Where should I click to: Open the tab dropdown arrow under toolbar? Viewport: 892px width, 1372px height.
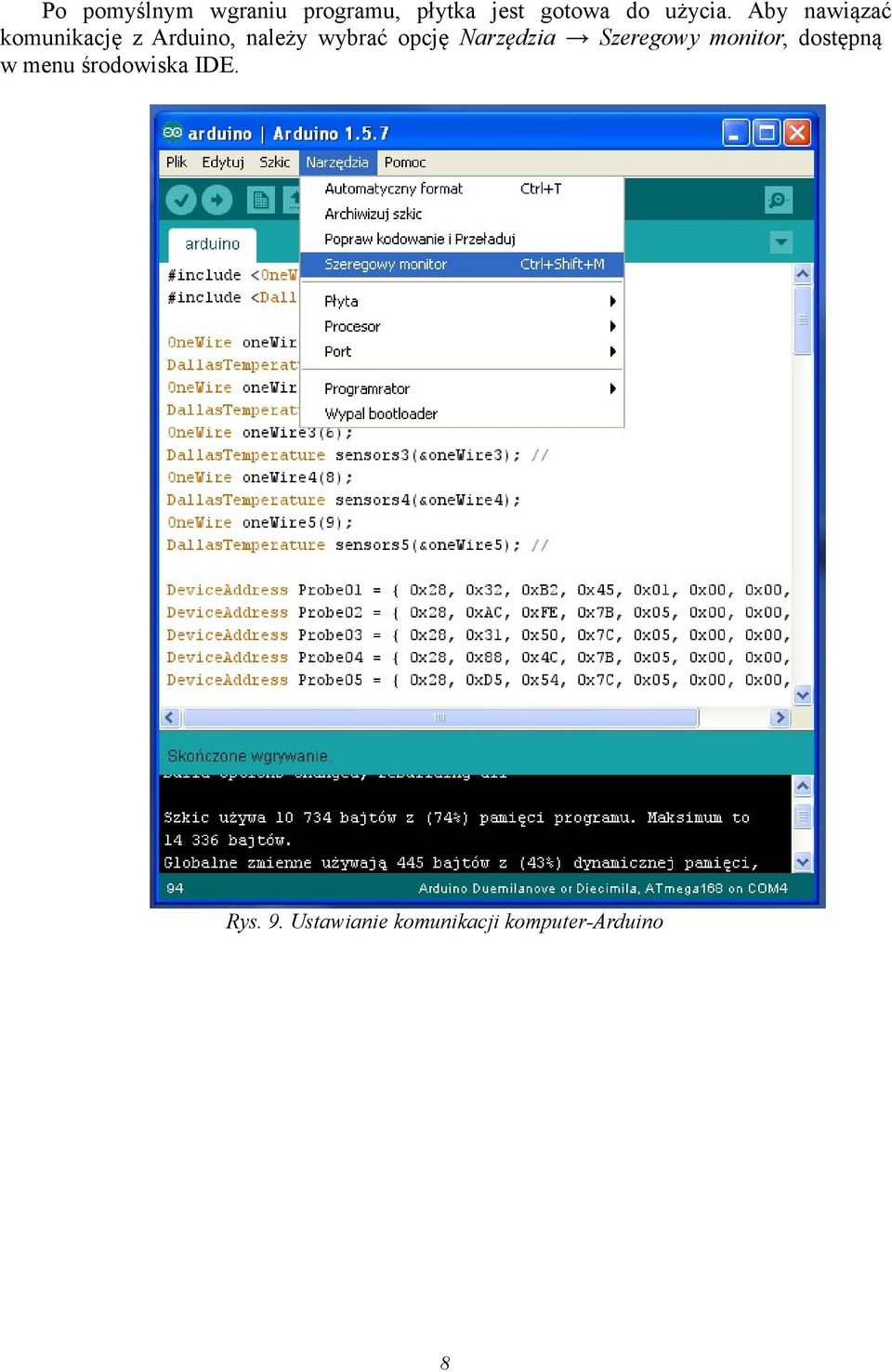[781, 242]
